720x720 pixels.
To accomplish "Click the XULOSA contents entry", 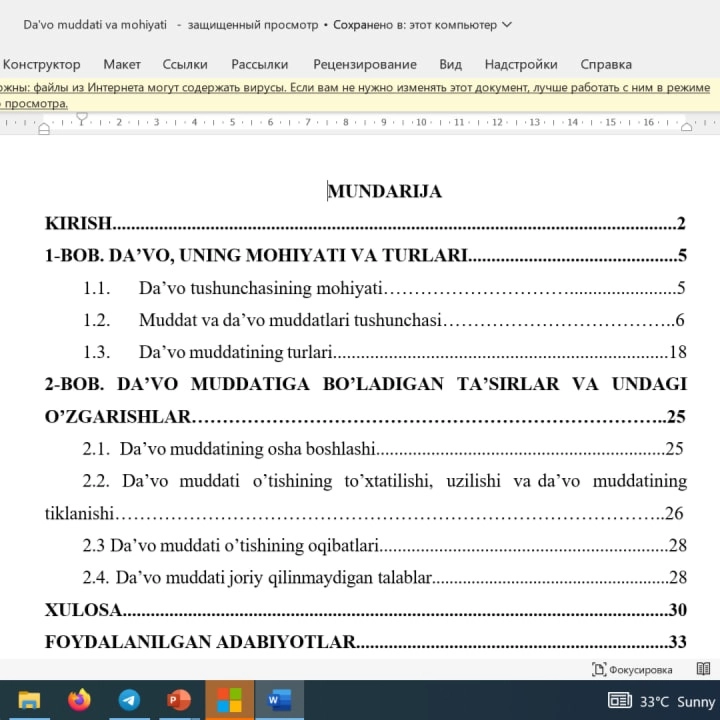I will [x=83, y=610].
